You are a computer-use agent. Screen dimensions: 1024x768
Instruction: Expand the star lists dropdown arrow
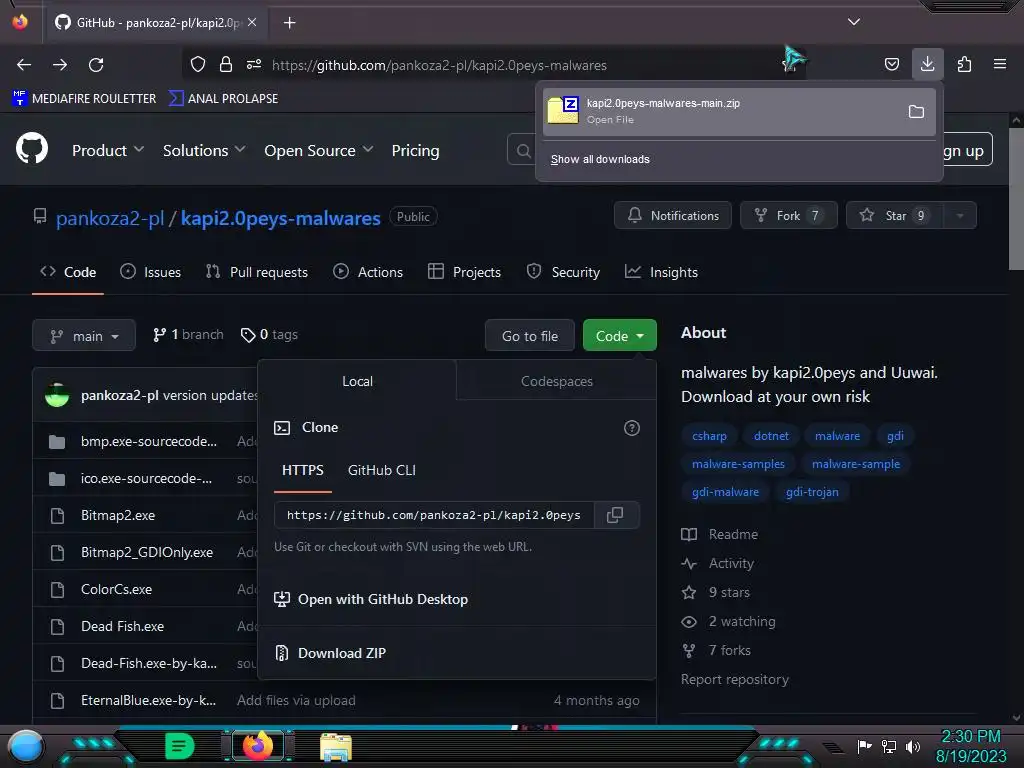point(960,216)
